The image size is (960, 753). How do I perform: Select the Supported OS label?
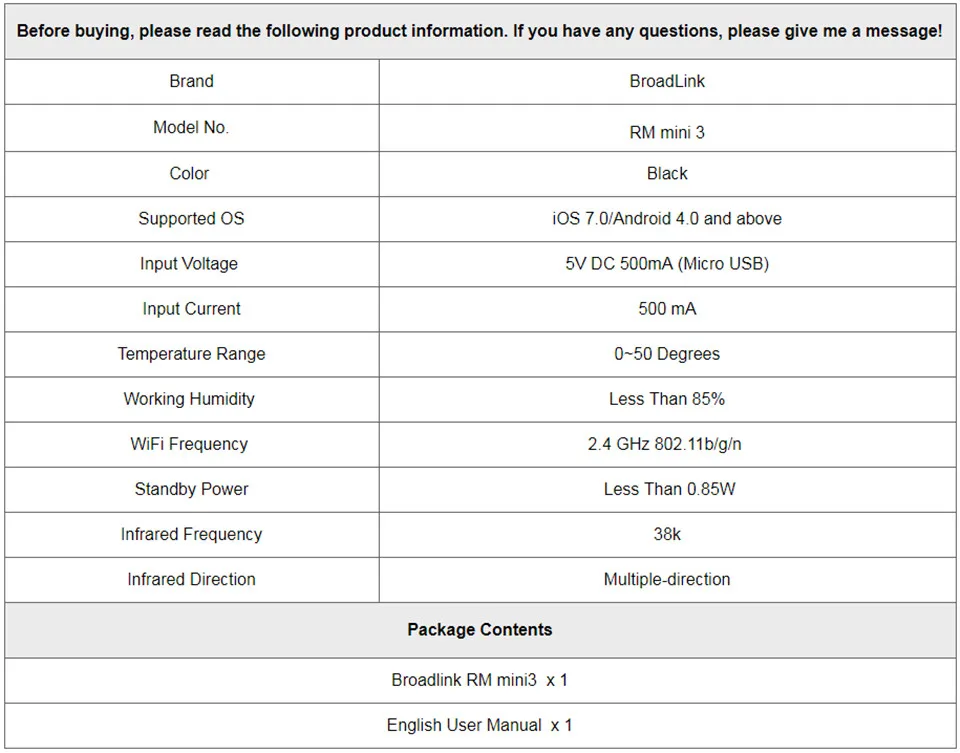(x=192, y=219)
